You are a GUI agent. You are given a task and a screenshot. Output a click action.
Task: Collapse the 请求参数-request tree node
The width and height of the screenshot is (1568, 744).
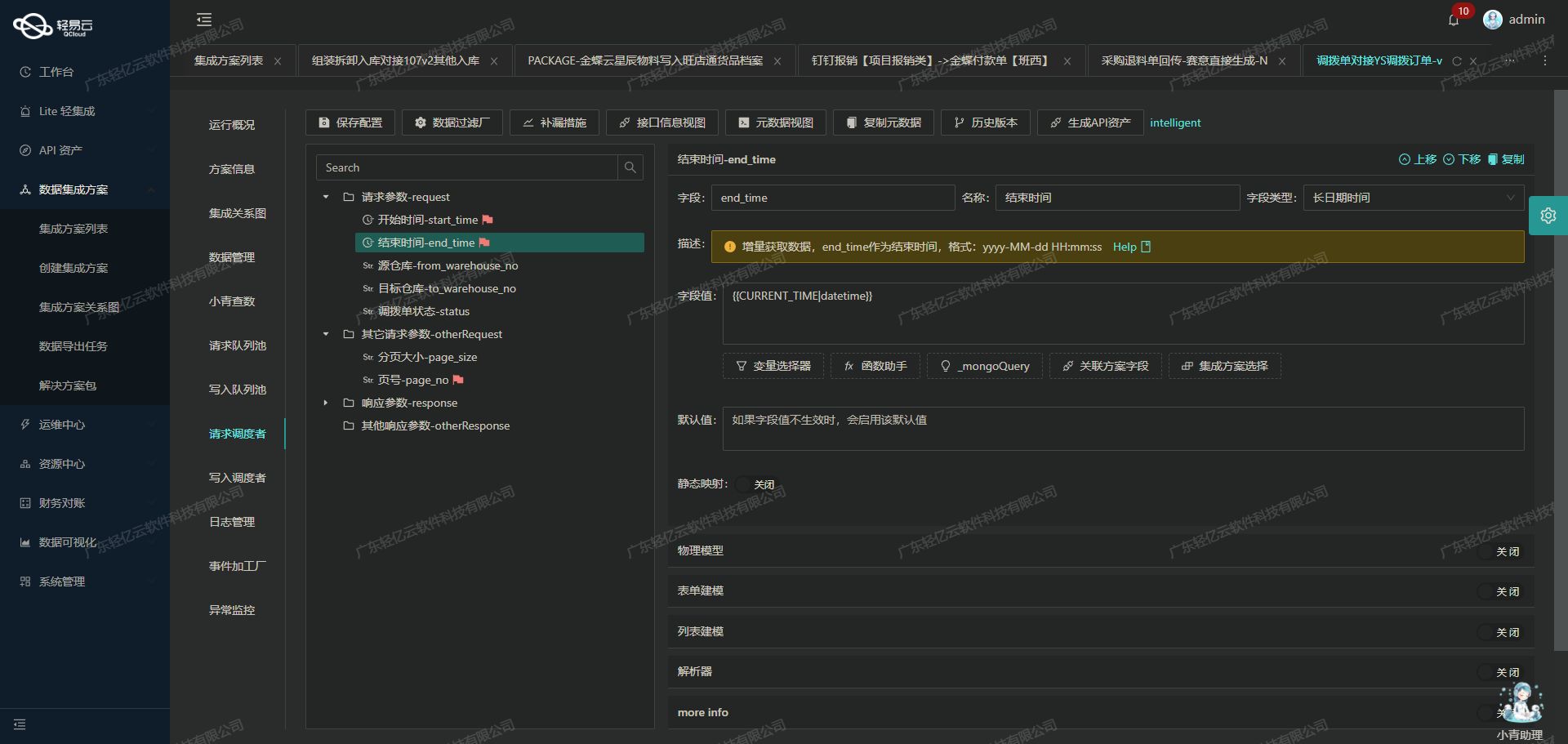pos(326,197)
